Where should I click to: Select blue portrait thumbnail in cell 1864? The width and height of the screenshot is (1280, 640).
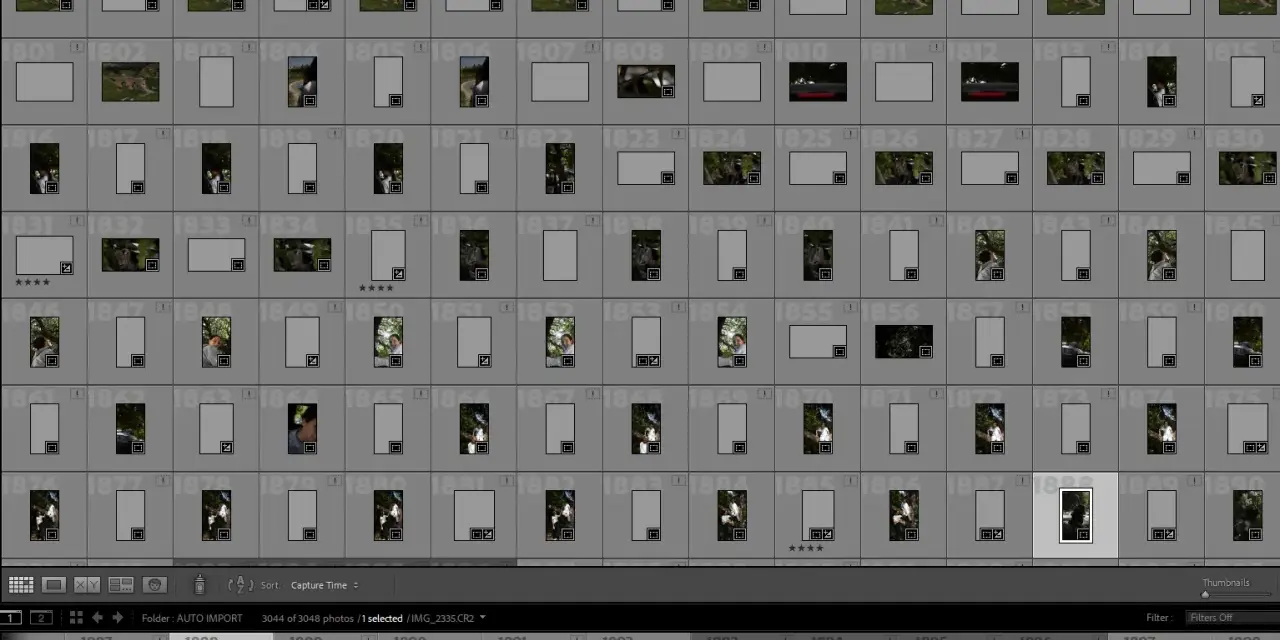302,429
